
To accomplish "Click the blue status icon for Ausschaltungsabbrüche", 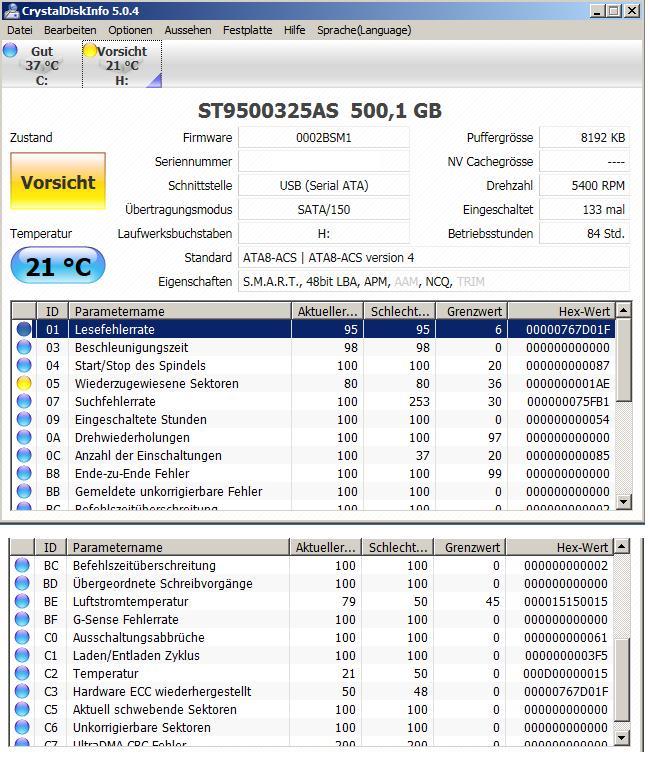I will click(22, 637).
